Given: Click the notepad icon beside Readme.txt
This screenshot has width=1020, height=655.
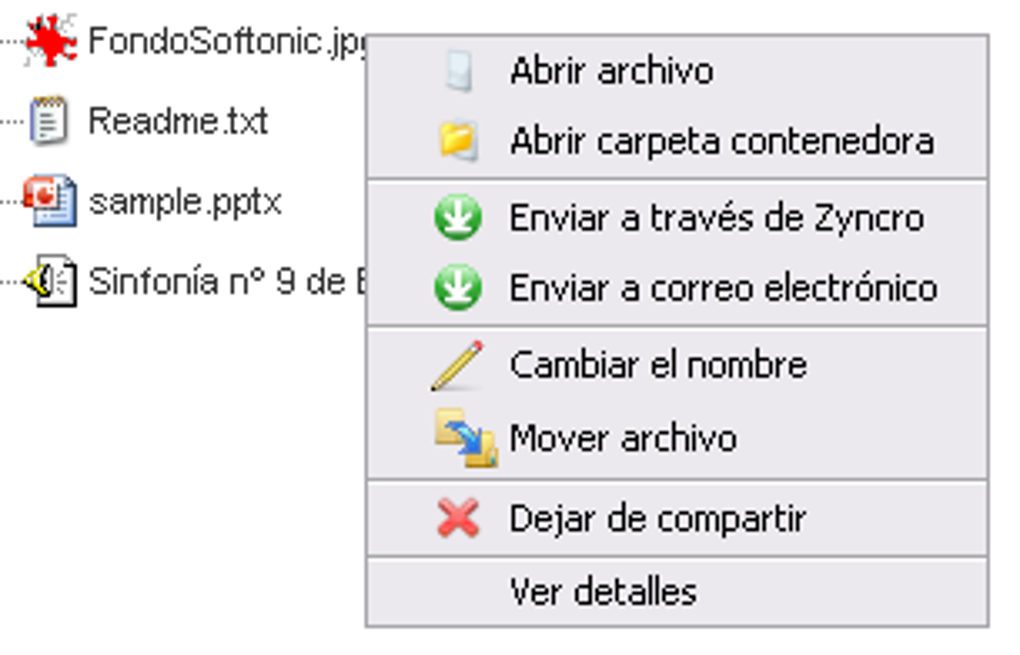Looking at the screenshot, I should click(x=48, y=122).
